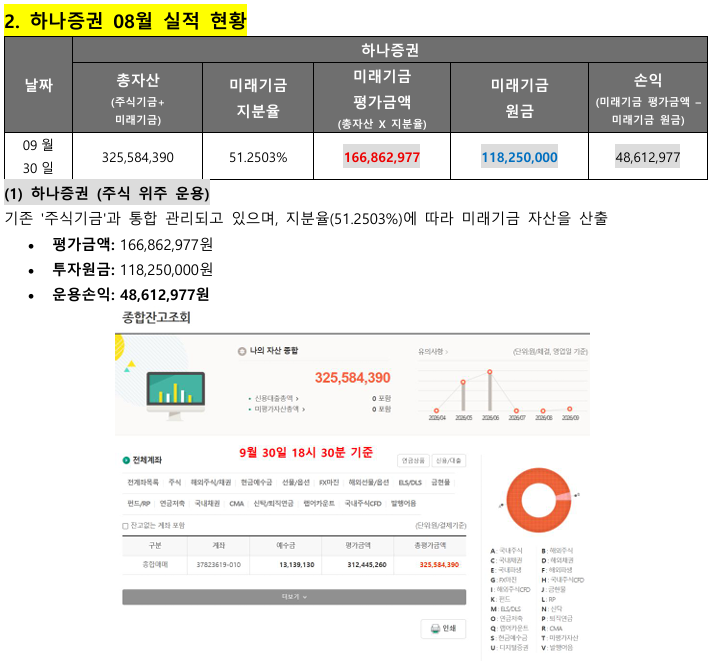Click account number 37823619-010
The width and height of the screenshot is (714, 666).
pos(219,565)
